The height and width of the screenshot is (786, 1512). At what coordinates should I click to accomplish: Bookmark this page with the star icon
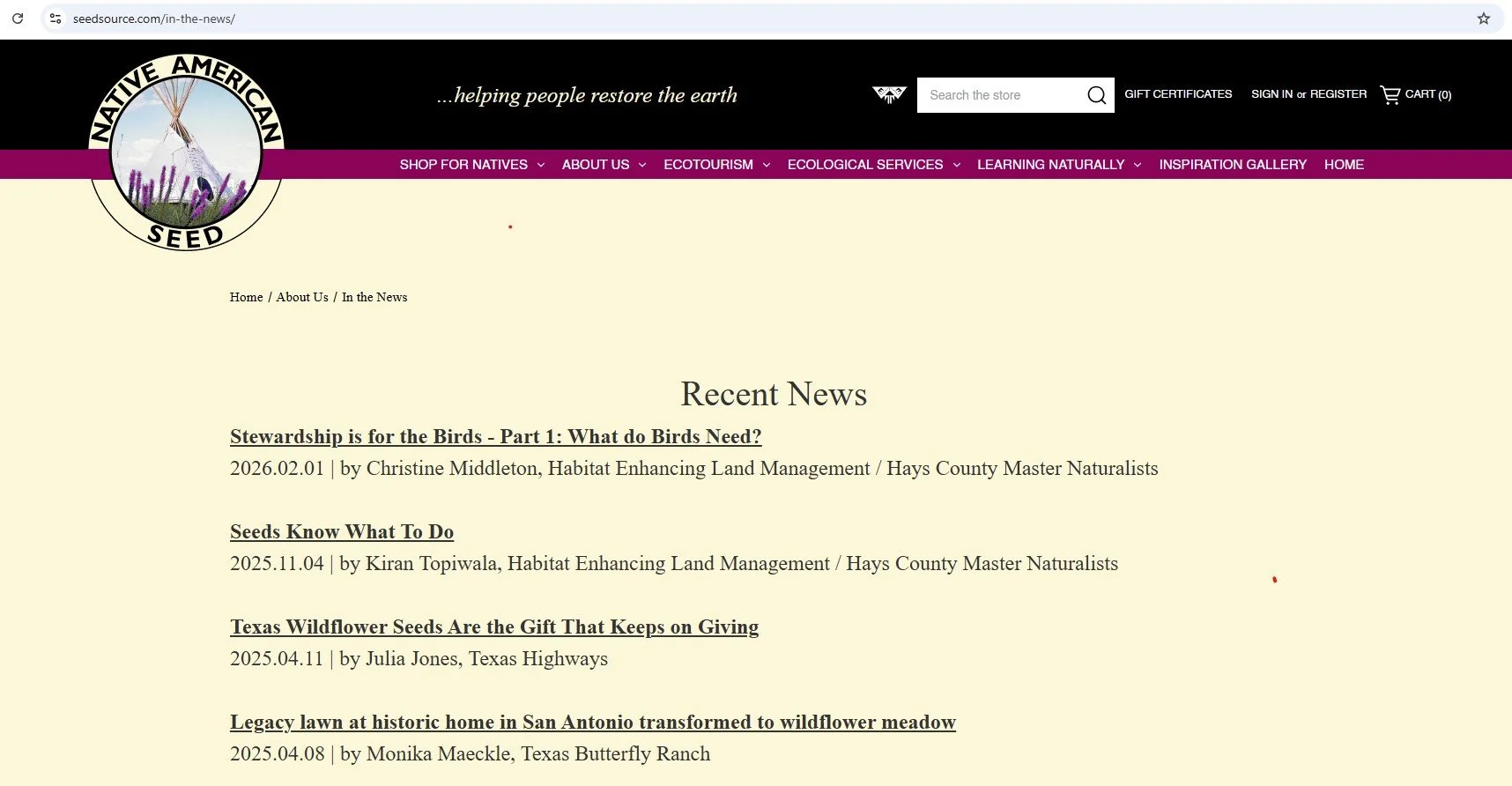coord(1484,19)
